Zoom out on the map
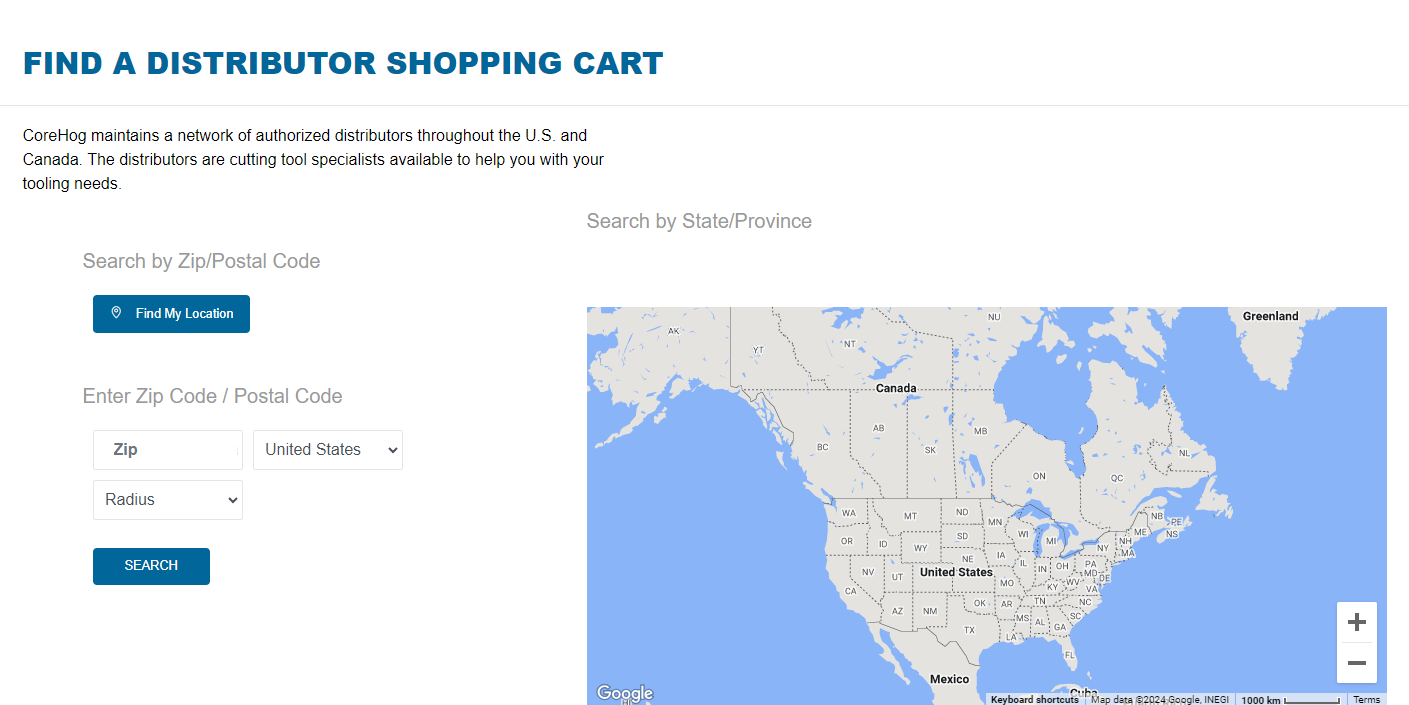The image size is (1409, 705). (1357, 663)
